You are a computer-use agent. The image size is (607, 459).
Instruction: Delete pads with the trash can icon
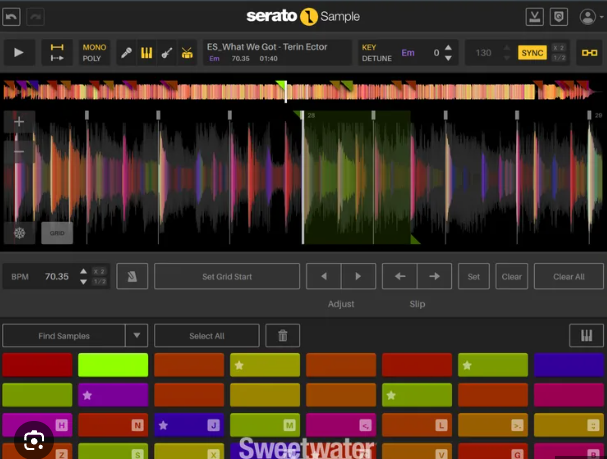pos(283,336)
